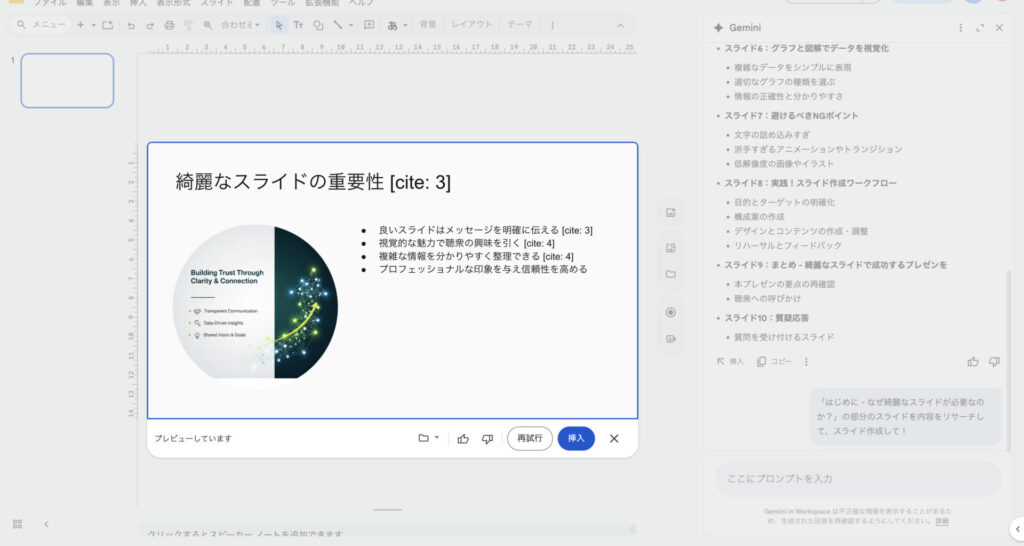Click the add comment icon in toolbar
The height and width of the screenshot is (546, 1024).
coord(369,24)
